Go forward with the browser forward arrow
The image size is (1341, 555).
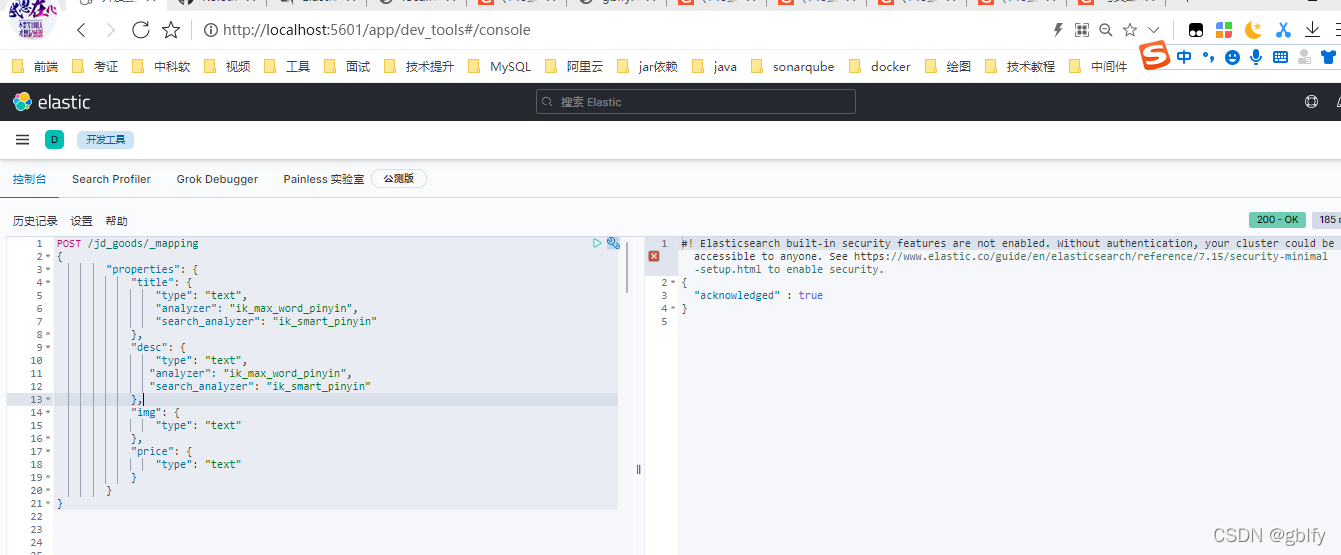pyautogui.click(x=111, y=30)
